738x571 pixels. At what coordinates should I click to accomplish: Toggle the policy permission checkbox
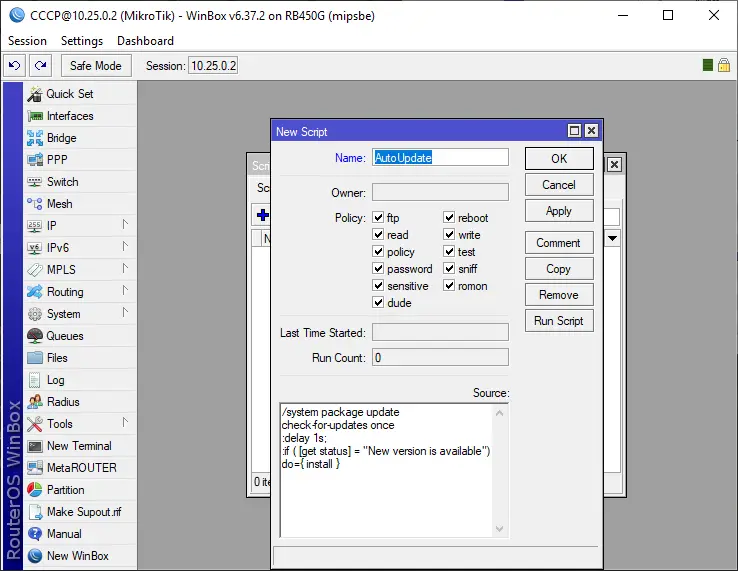378,251
